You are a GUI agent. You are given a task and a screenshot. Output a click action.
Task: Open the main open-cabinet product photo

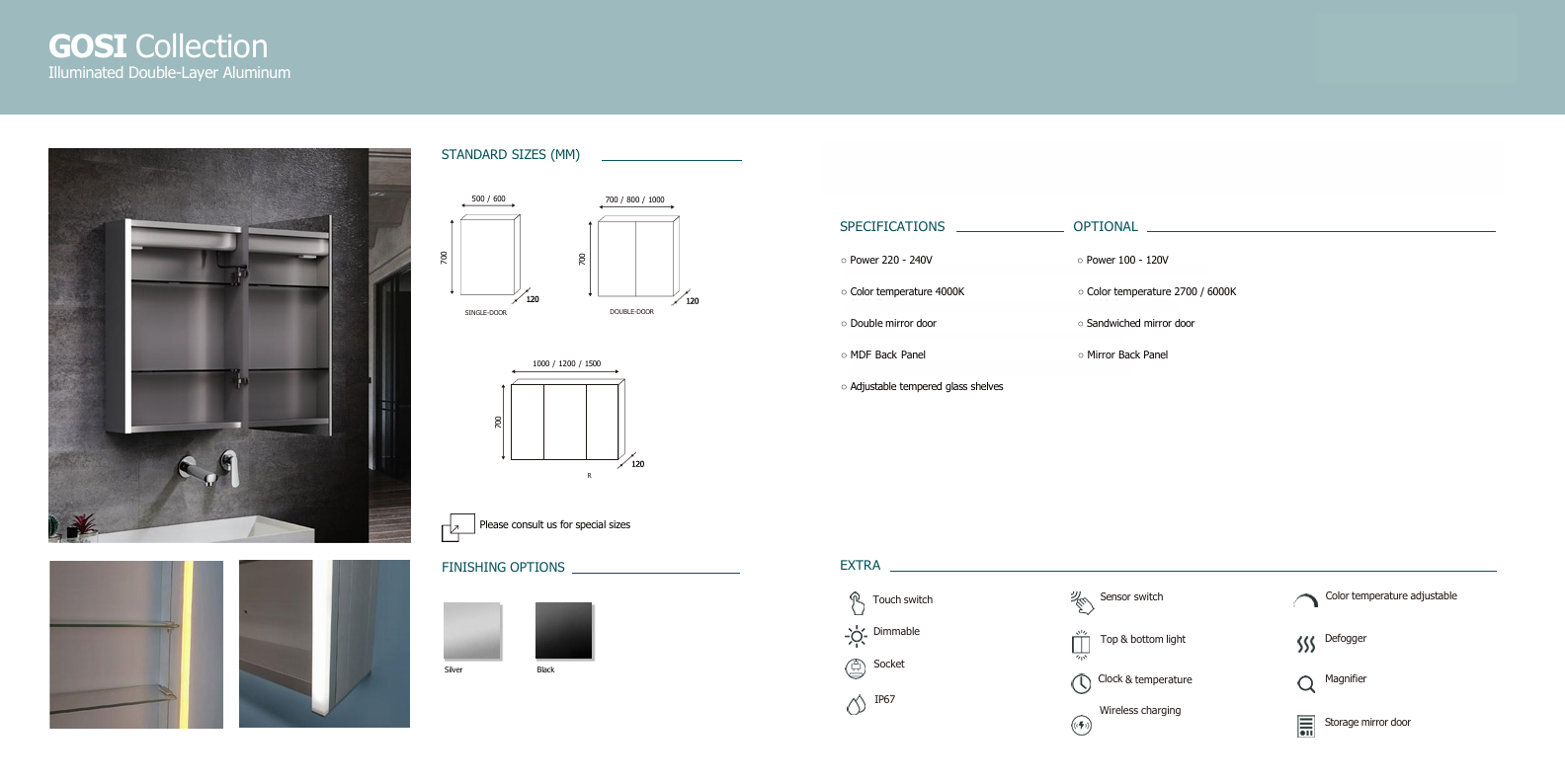tap(229, 345)
